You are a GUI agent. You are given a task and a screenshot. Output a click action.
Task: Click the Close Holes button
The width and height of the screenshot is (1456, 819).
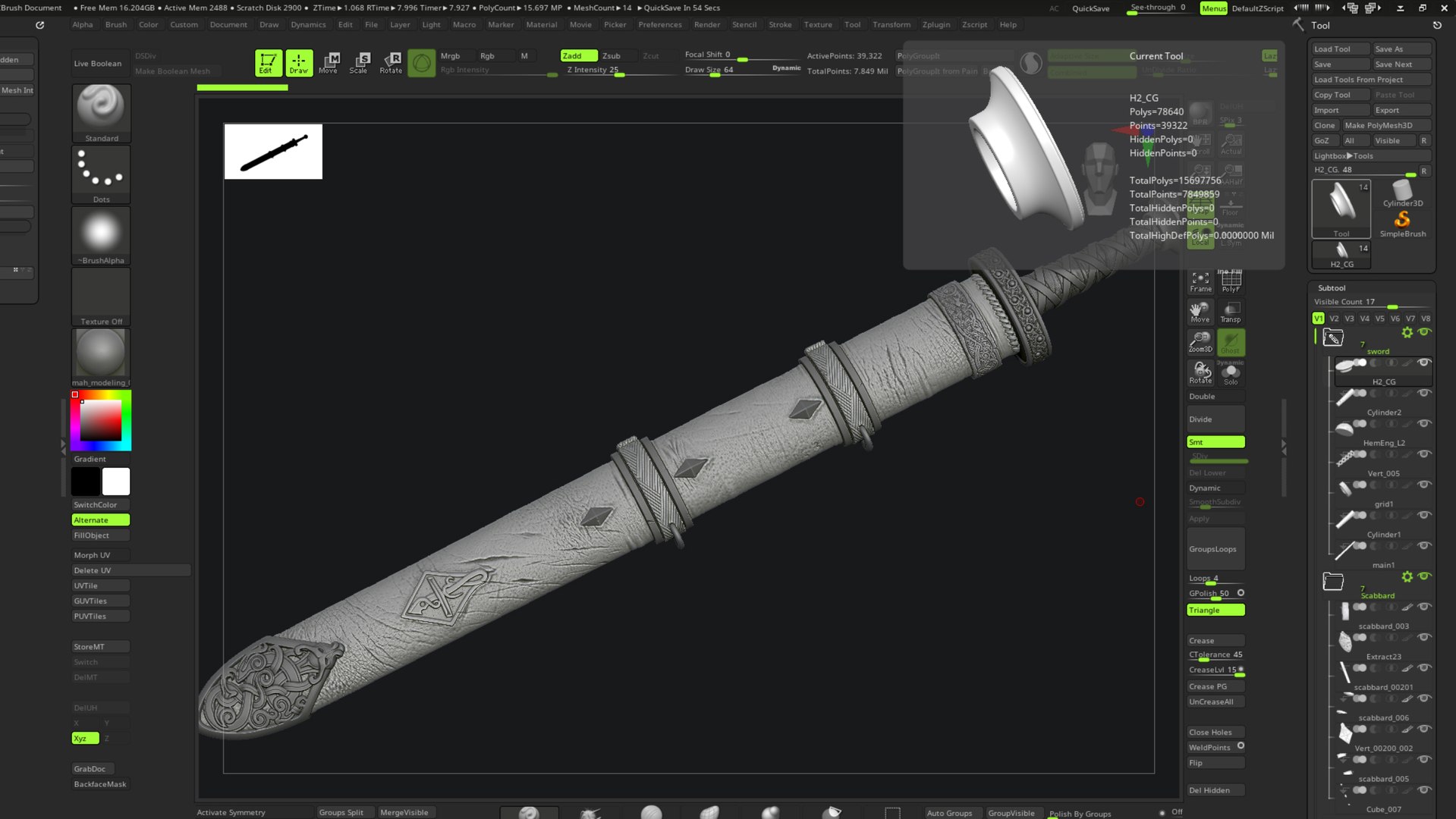coord(1215,733)
